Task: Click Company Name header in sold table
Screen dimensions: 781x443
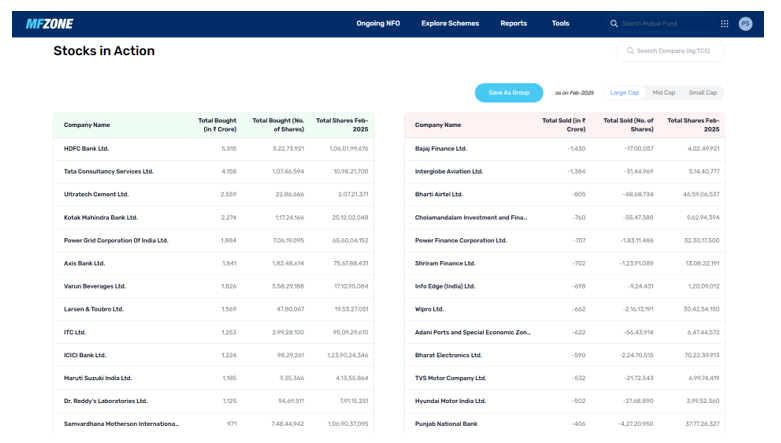Action: point(438,125)
